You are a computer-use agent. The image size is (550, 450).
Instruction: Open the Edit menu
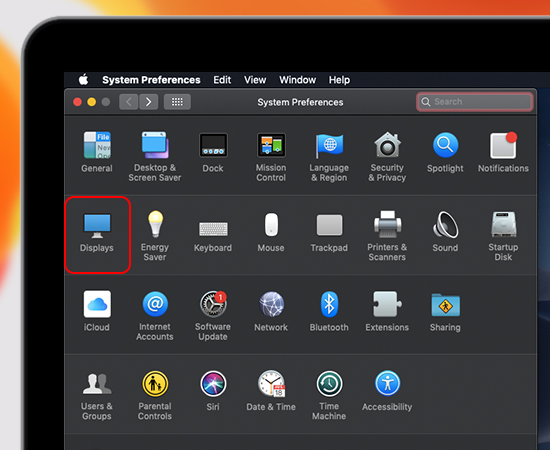tap(222, 80)
